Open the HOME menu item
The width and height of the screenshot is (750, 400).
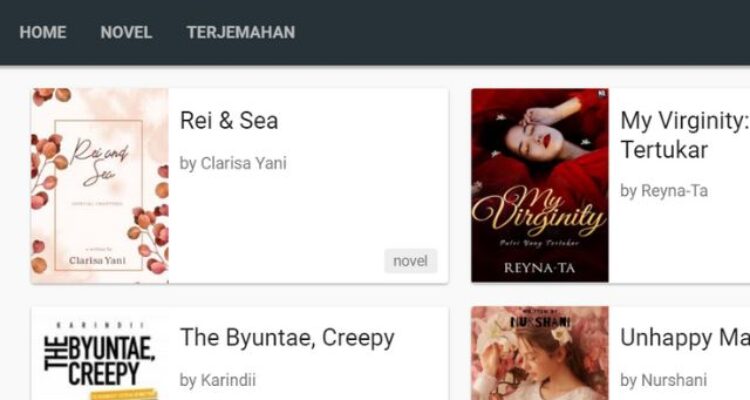[43, 32]
